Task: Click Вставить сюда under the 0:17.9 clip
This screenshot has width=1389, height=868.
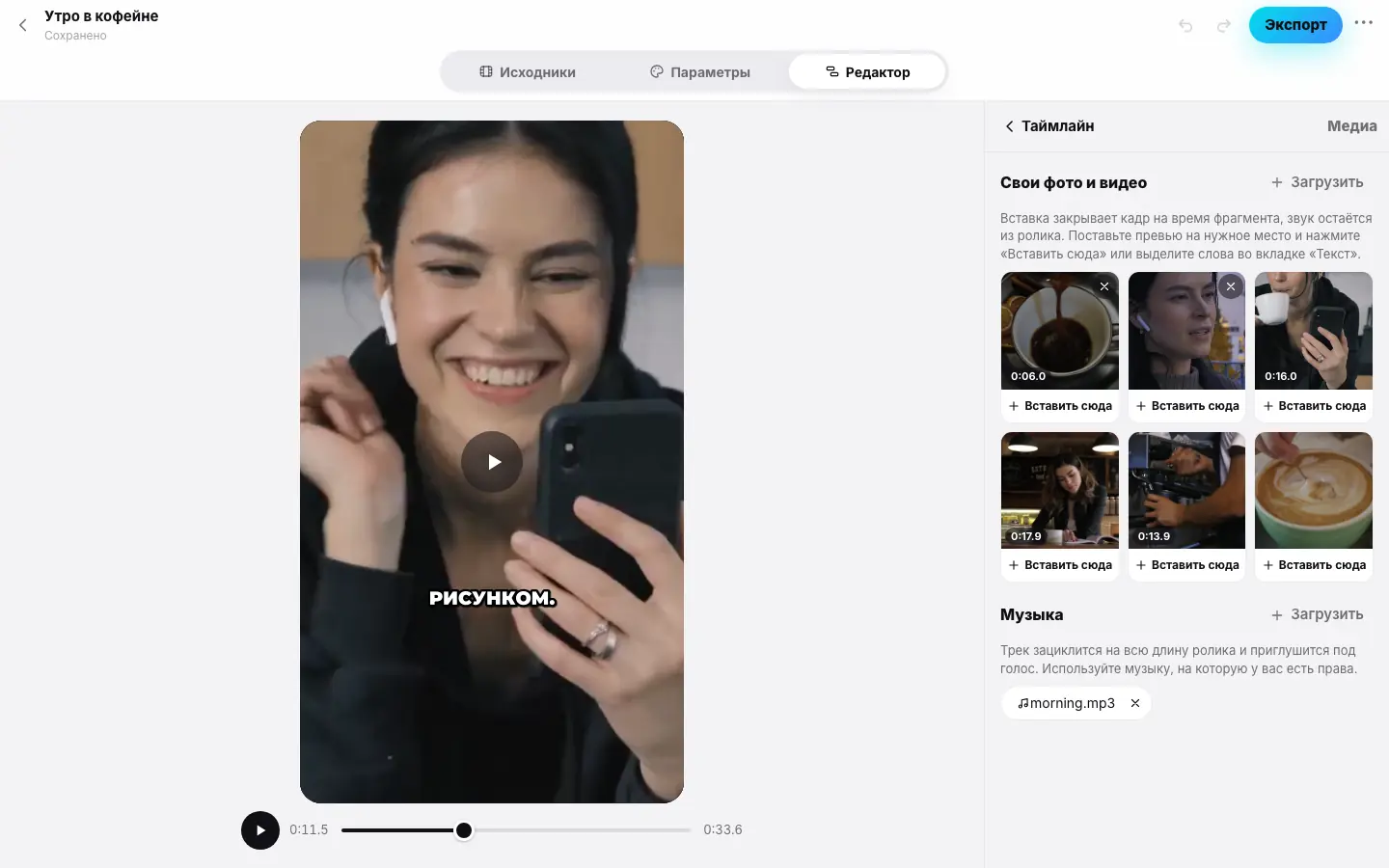Action: [1060, 565]
